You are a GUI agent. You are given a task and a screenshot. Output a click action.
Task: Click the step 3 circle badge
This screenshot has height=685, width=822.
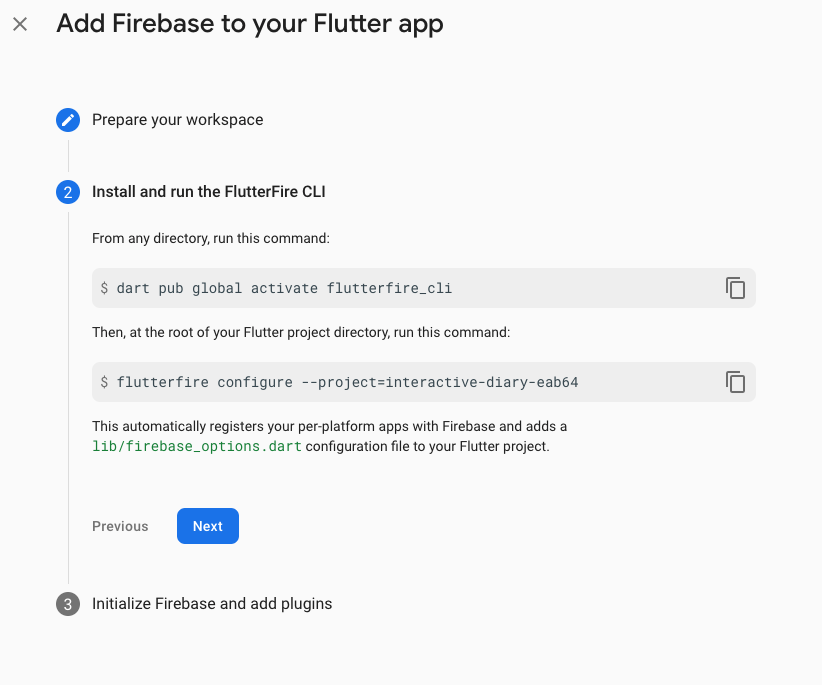point(67,603)
